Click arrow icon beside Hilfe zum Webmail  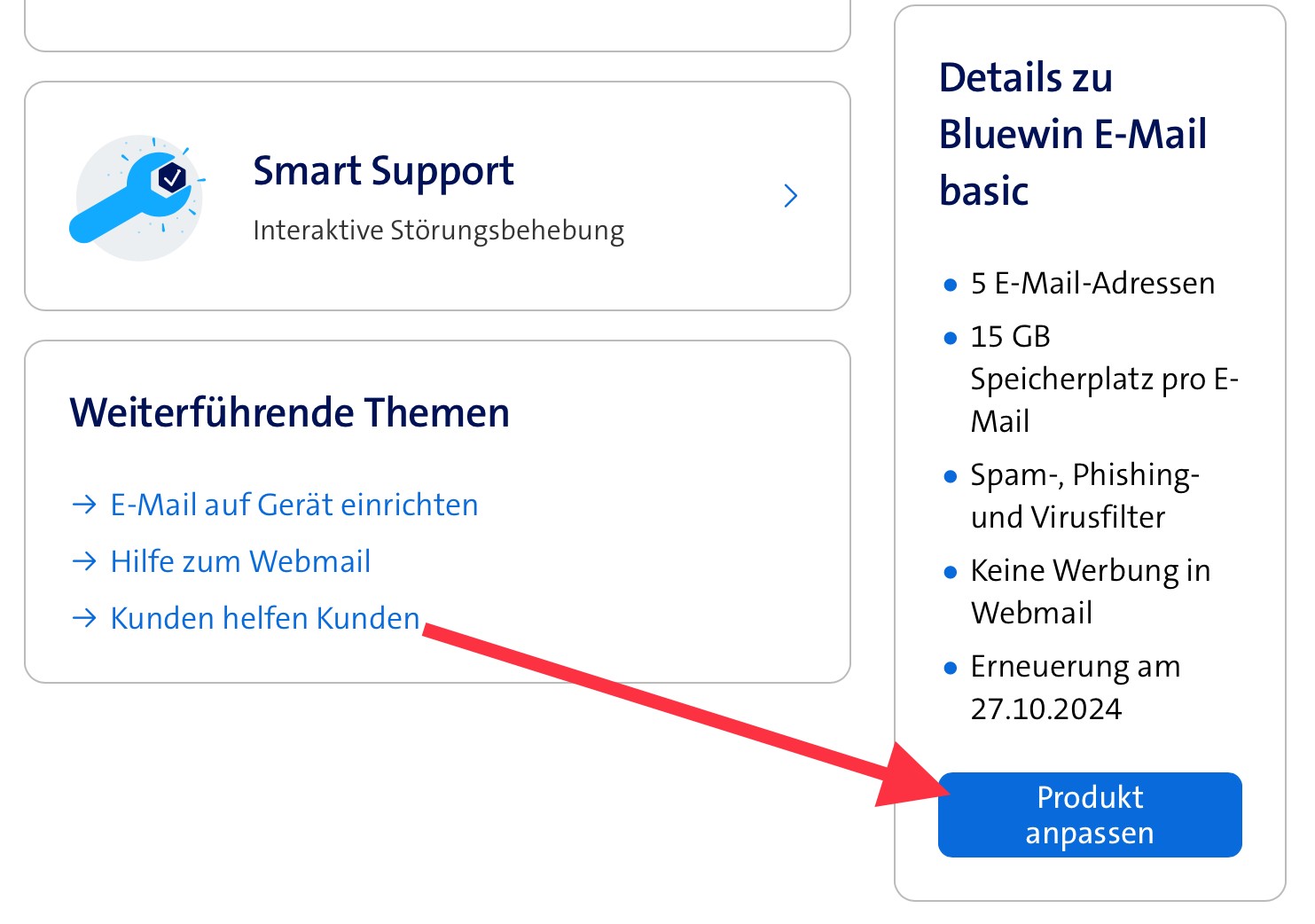click(x=84, y=561)
